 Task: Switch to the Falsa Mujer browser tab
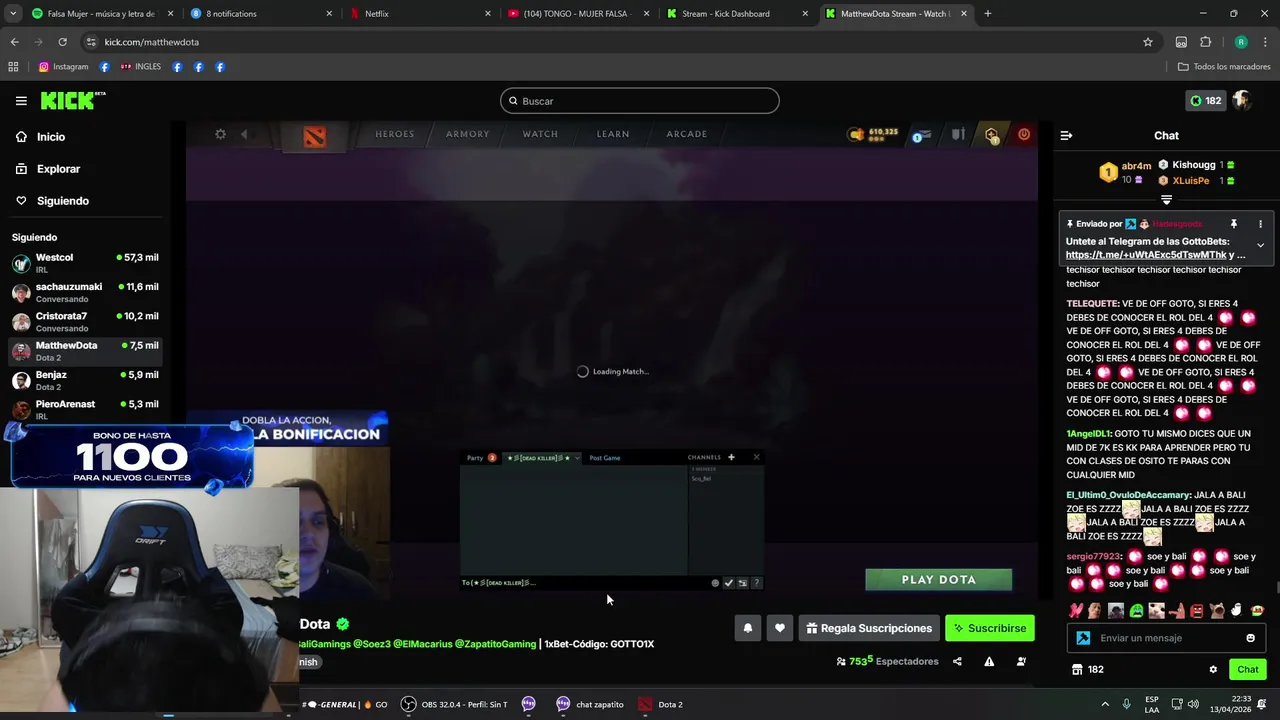pos(101,14)
